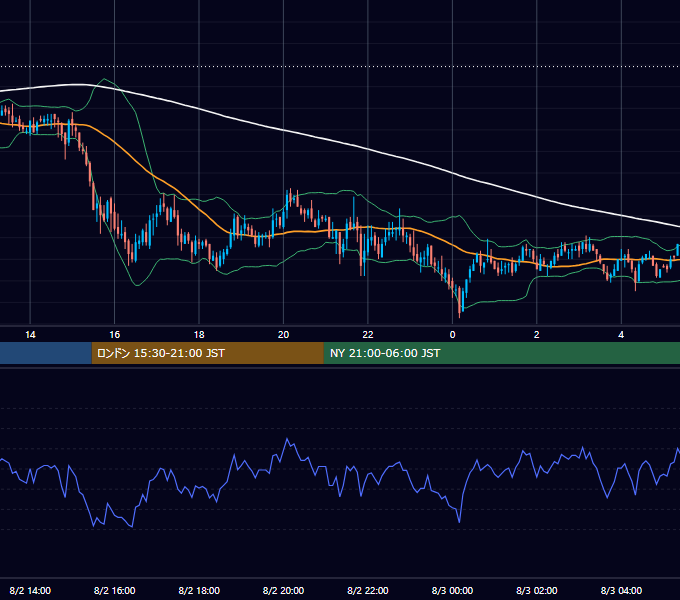
Task: Click the 8/2 14:00 date label
Action: [x=30, y=590]
